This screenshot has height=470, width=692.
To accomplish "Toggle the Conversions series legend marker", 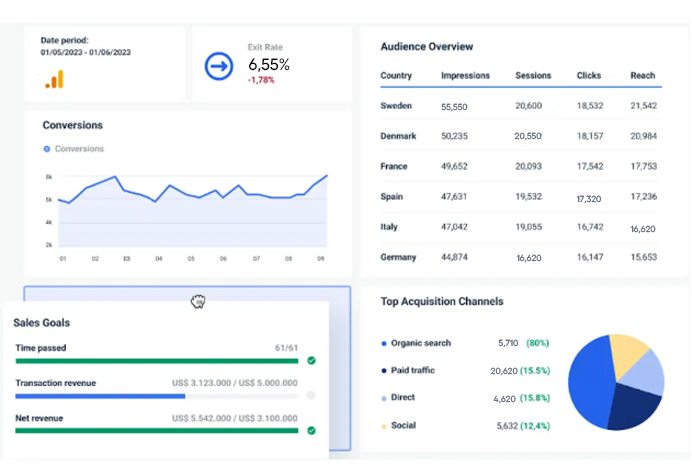I will 46,149.
